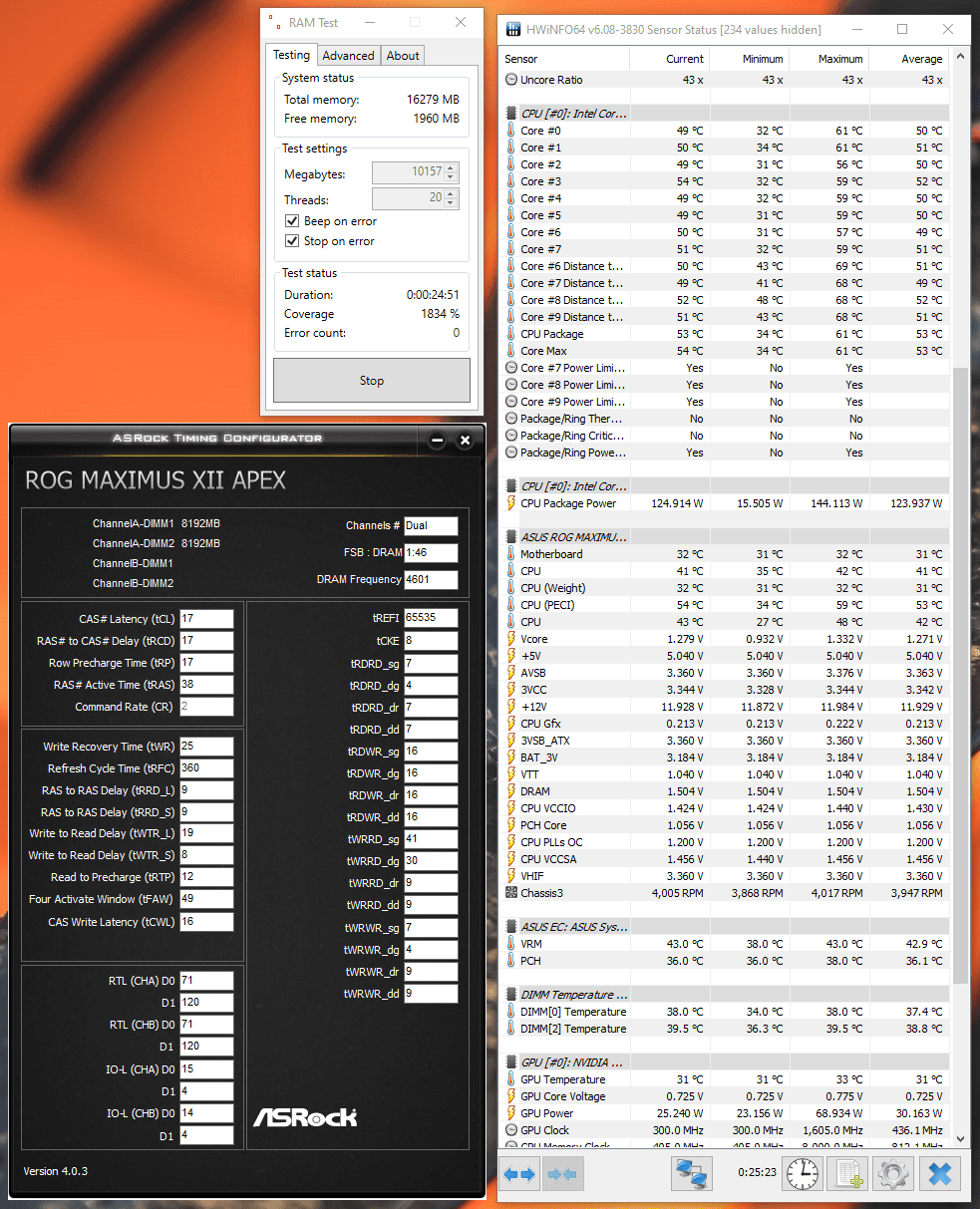Click the DIMM Temperature group chip icon

click(x=511, y=995)
